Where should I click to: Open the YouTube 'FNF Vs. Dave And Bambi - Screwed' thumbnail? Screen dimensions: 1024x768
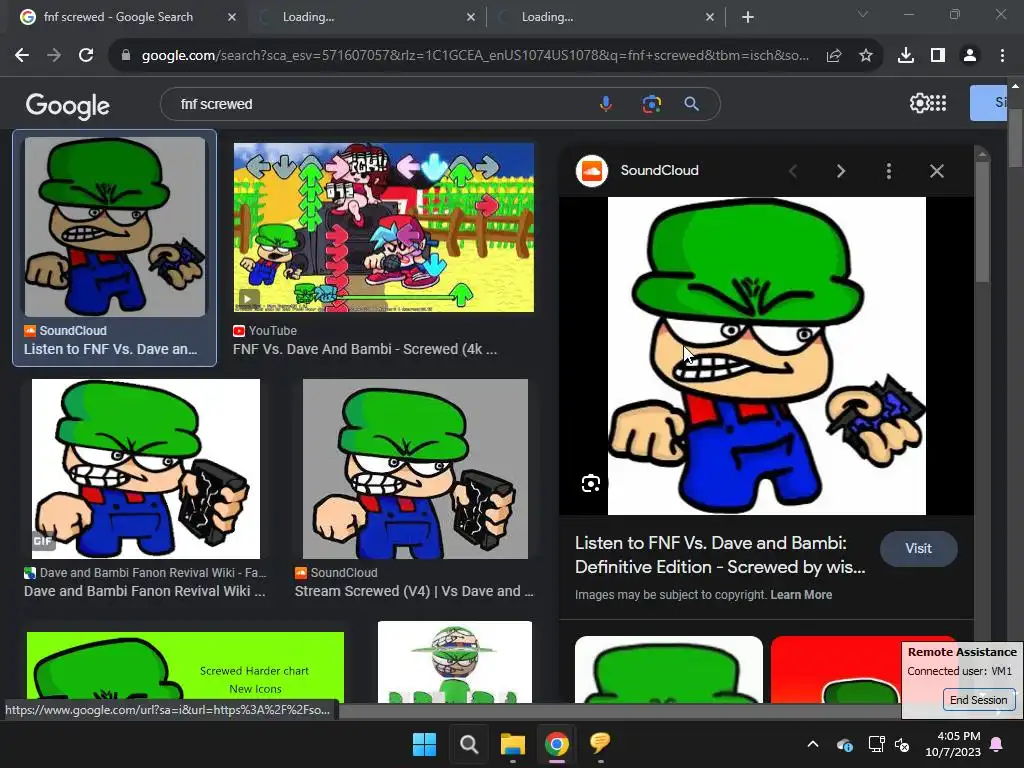384,227
